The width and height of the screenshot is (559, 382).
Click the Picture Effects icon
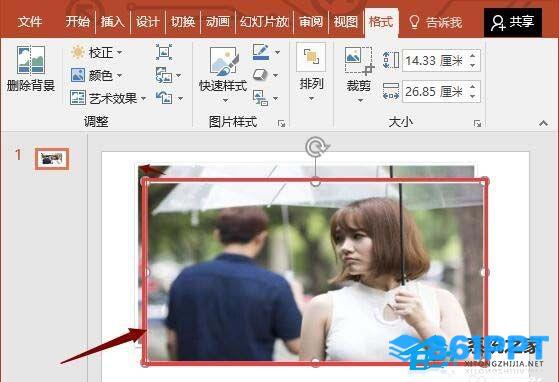(260, 75)
